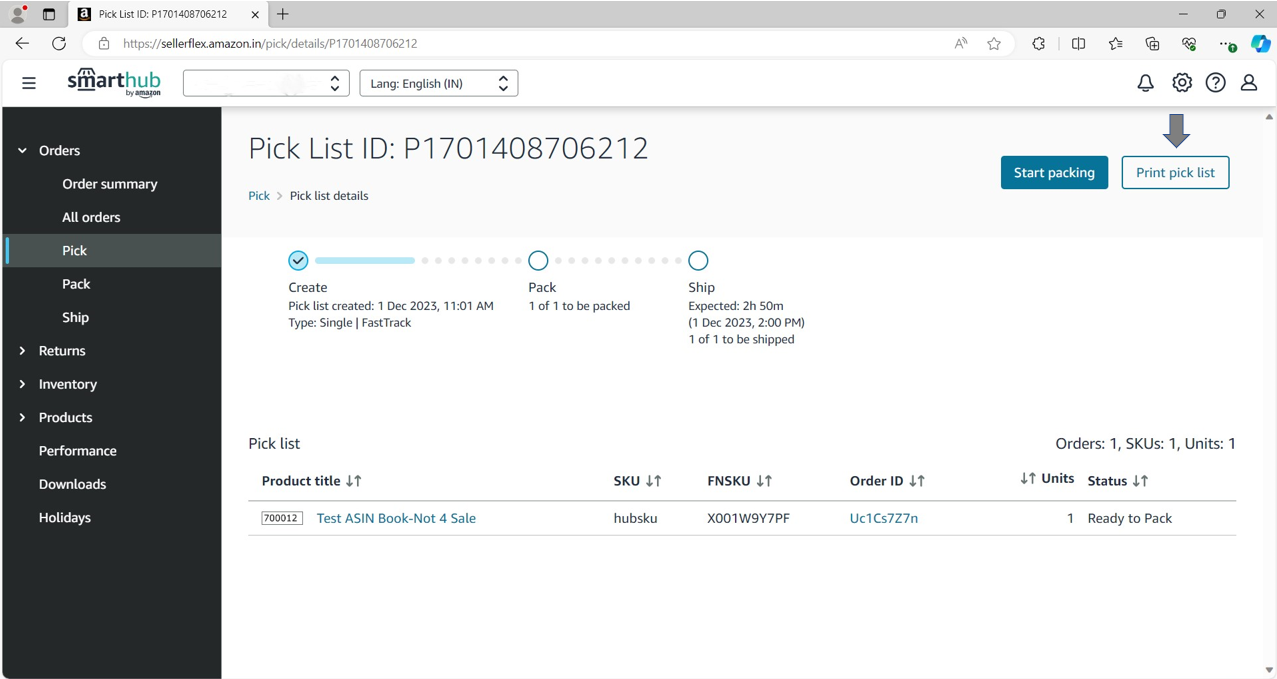Collapse the Orders sidebar section
The width and height of the screenshot is (1277, 679).
pyautogui.click(x=22, y=151)
